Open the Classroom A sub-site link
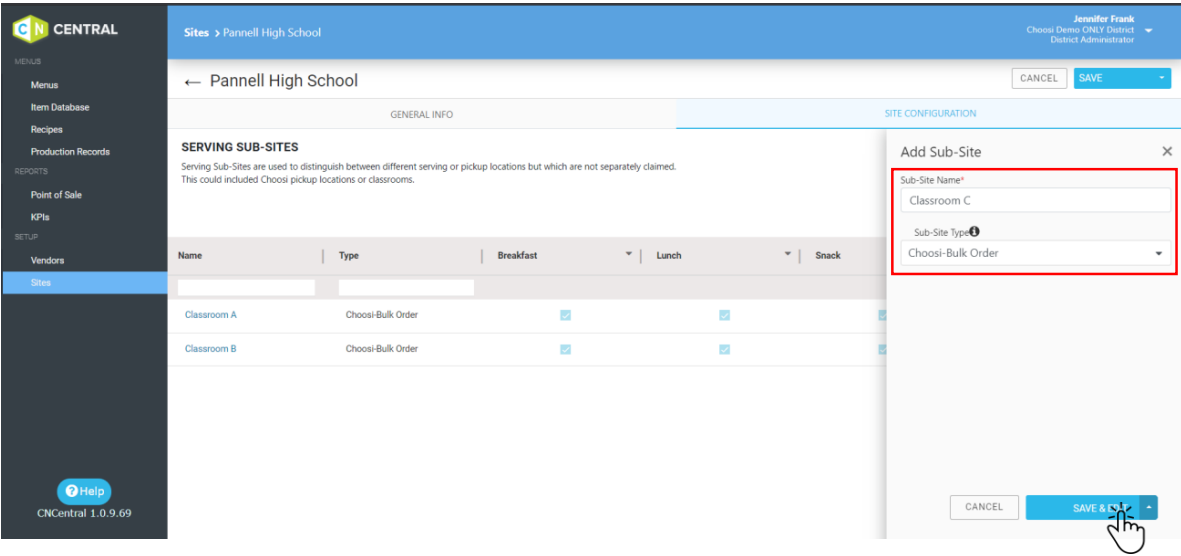 tap(211, 315)
